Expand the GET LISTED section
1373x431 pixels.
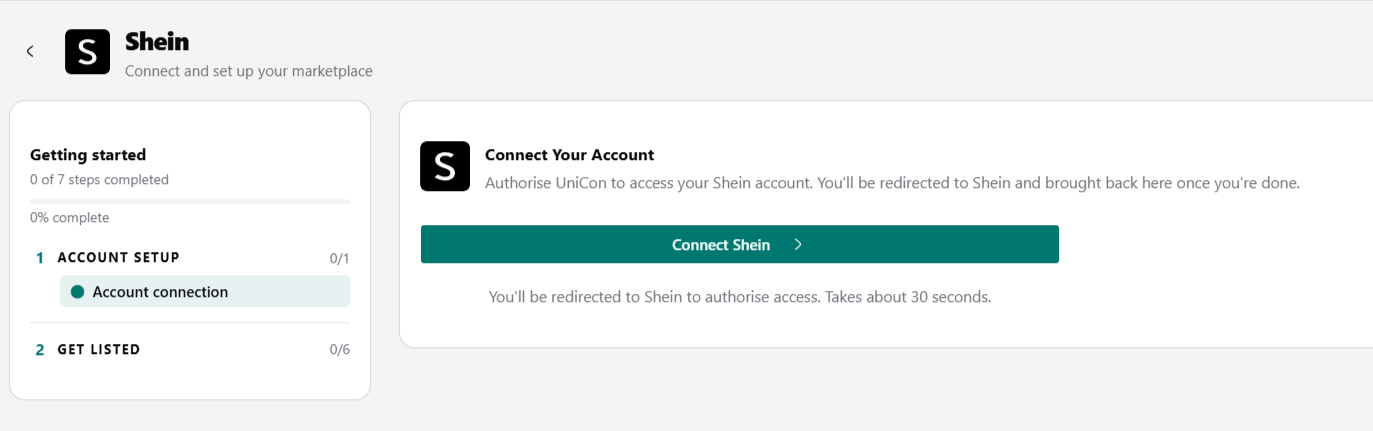[190, 350]
